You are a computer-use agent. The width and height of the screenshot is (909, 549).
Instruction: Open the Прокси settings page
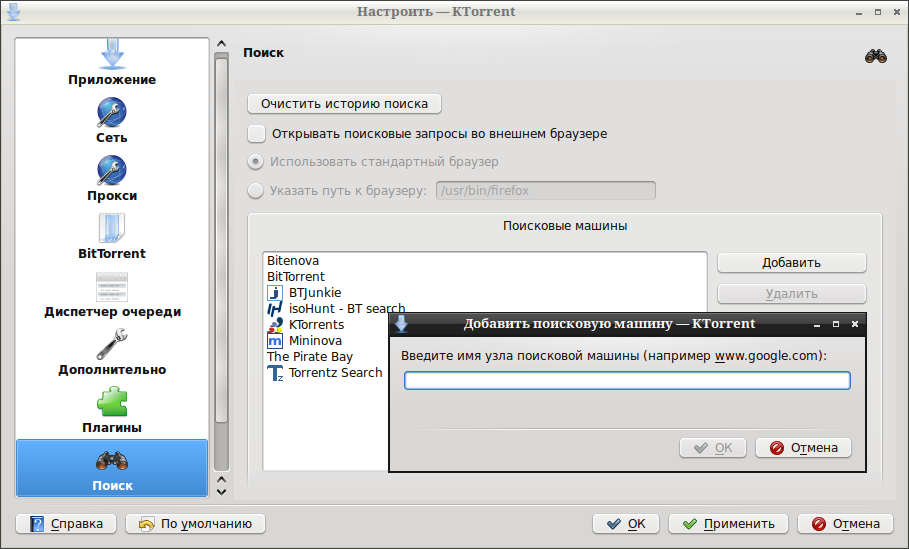(112, 179)
